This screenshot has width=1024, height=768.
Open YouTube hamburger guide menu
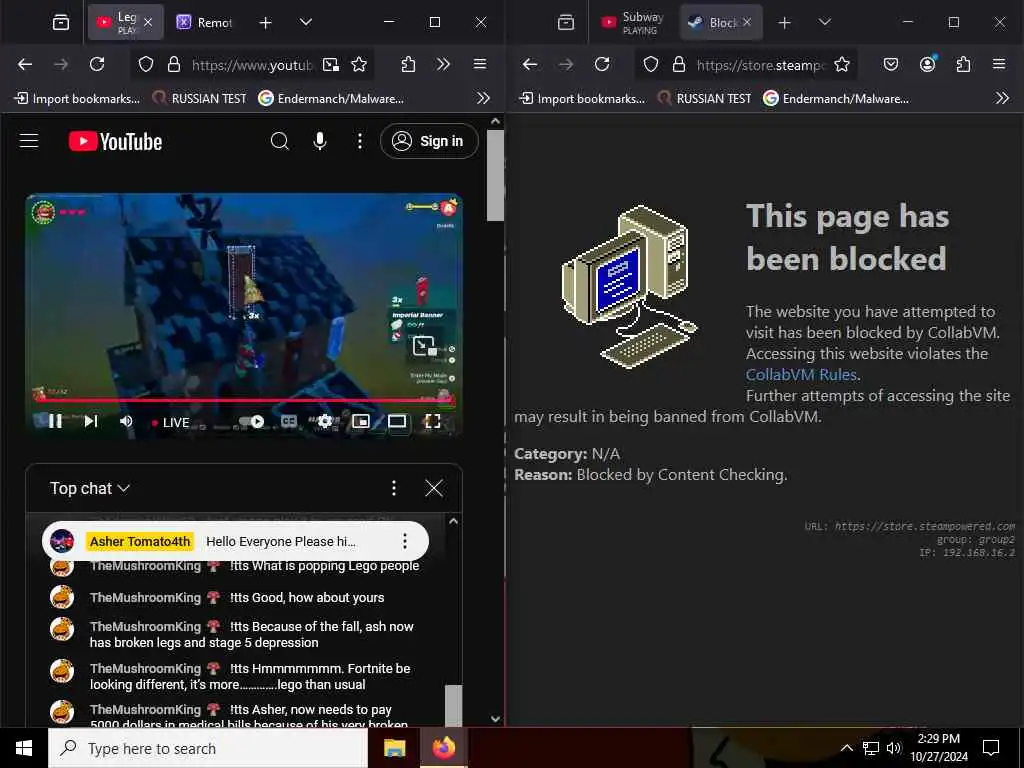coord(29,141)
